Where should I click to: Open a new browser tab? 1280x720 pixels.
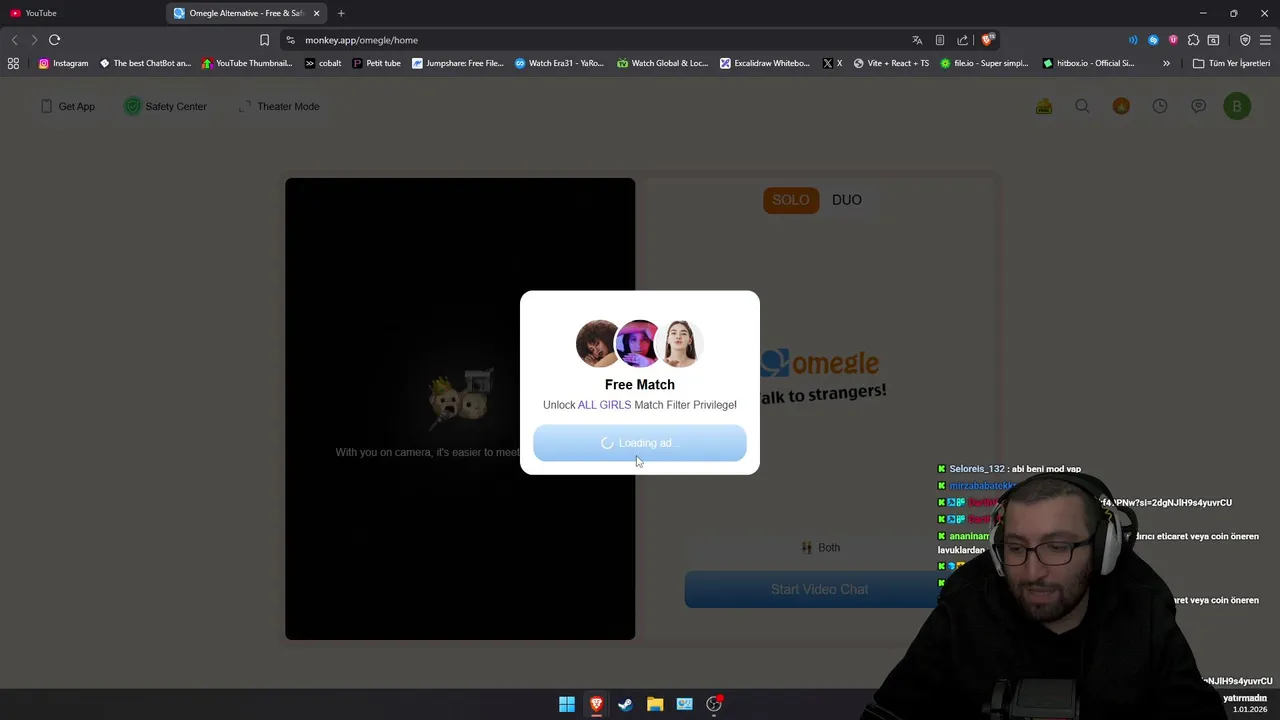tap(341, 13)
